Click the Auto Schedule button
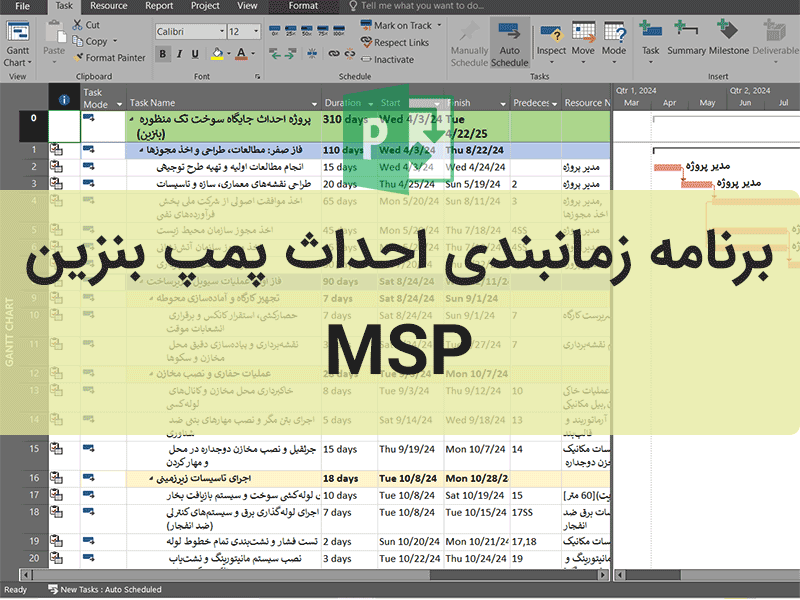Screen dimensions: 800x600 pos(510,44)
